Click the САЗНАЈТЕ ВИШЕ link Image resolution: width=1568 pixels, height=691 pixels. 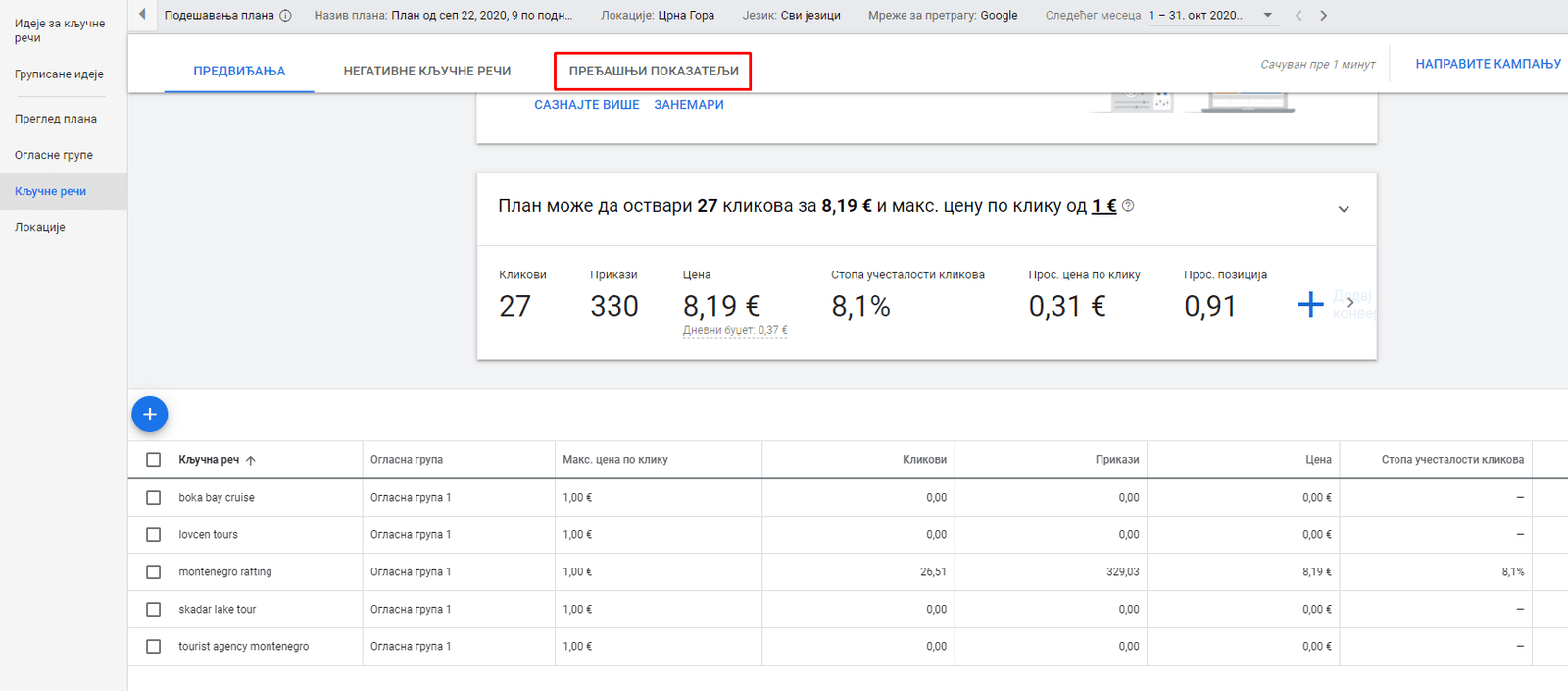coord(586,105)
